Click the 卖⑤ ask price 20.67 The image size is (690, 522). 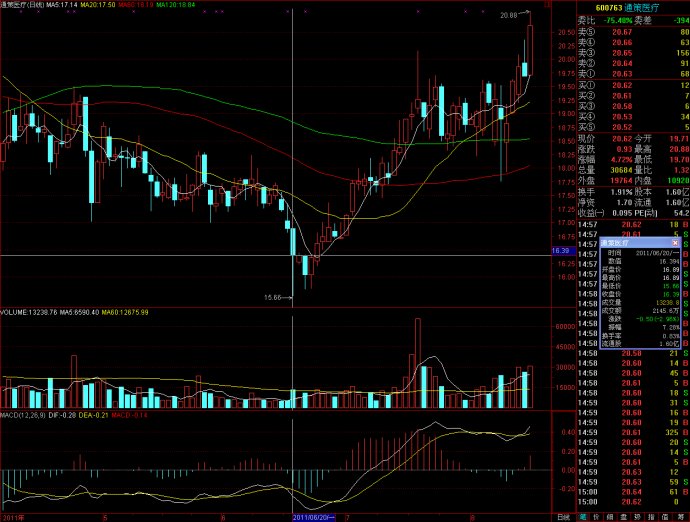tap(622, 32)
